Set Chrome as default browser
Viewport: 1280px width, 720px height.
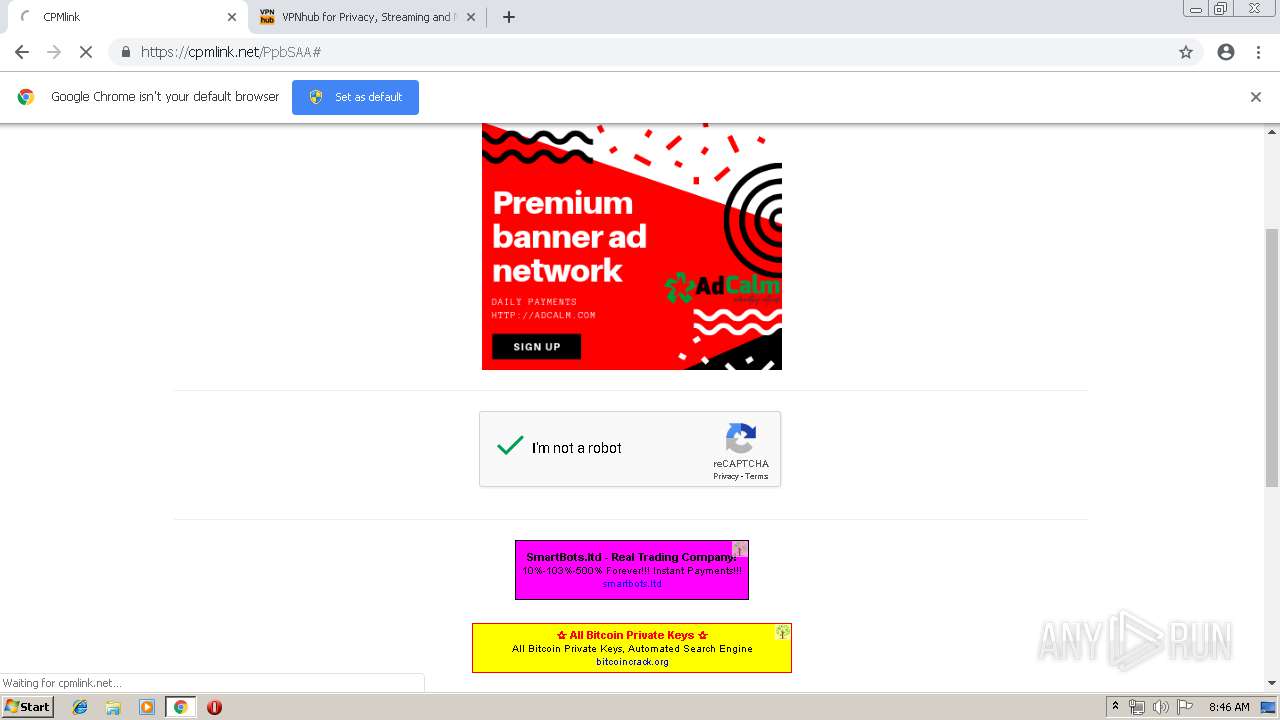coord(355,97)
